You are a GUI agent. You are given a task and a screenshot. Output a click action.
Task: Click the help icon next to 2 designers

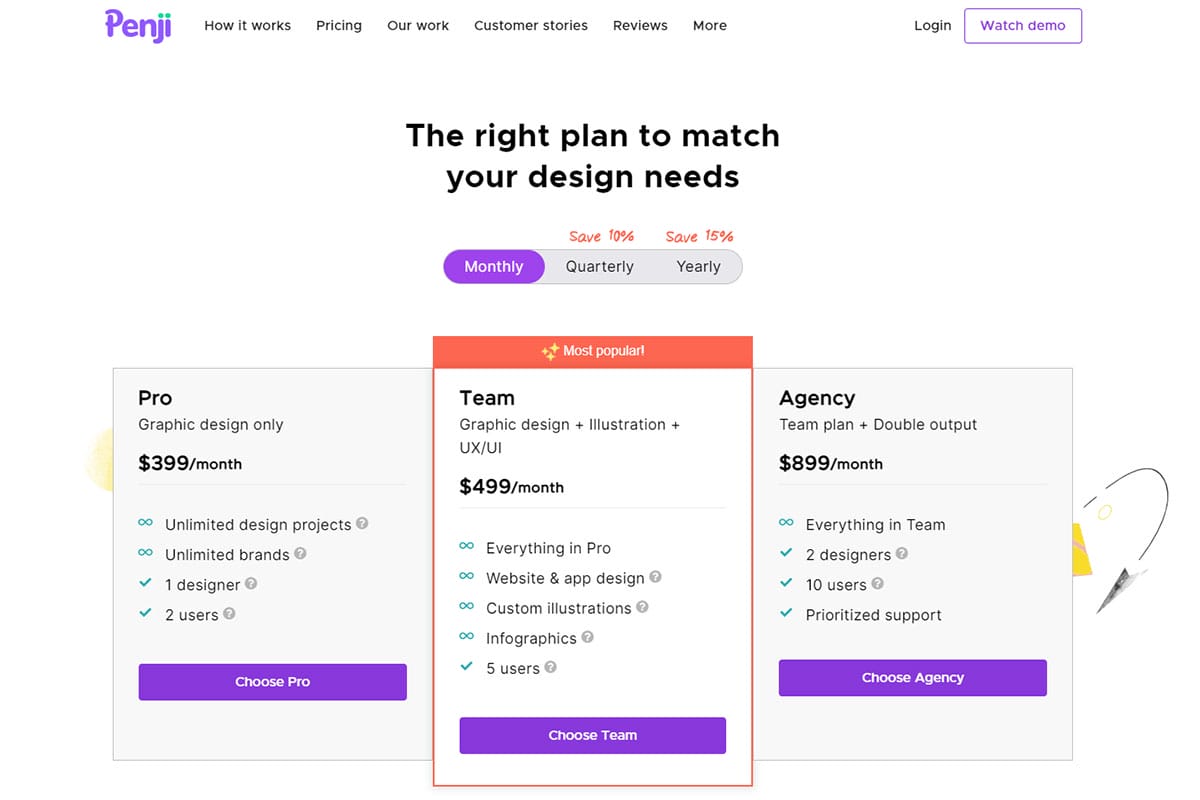click(902, 554)
